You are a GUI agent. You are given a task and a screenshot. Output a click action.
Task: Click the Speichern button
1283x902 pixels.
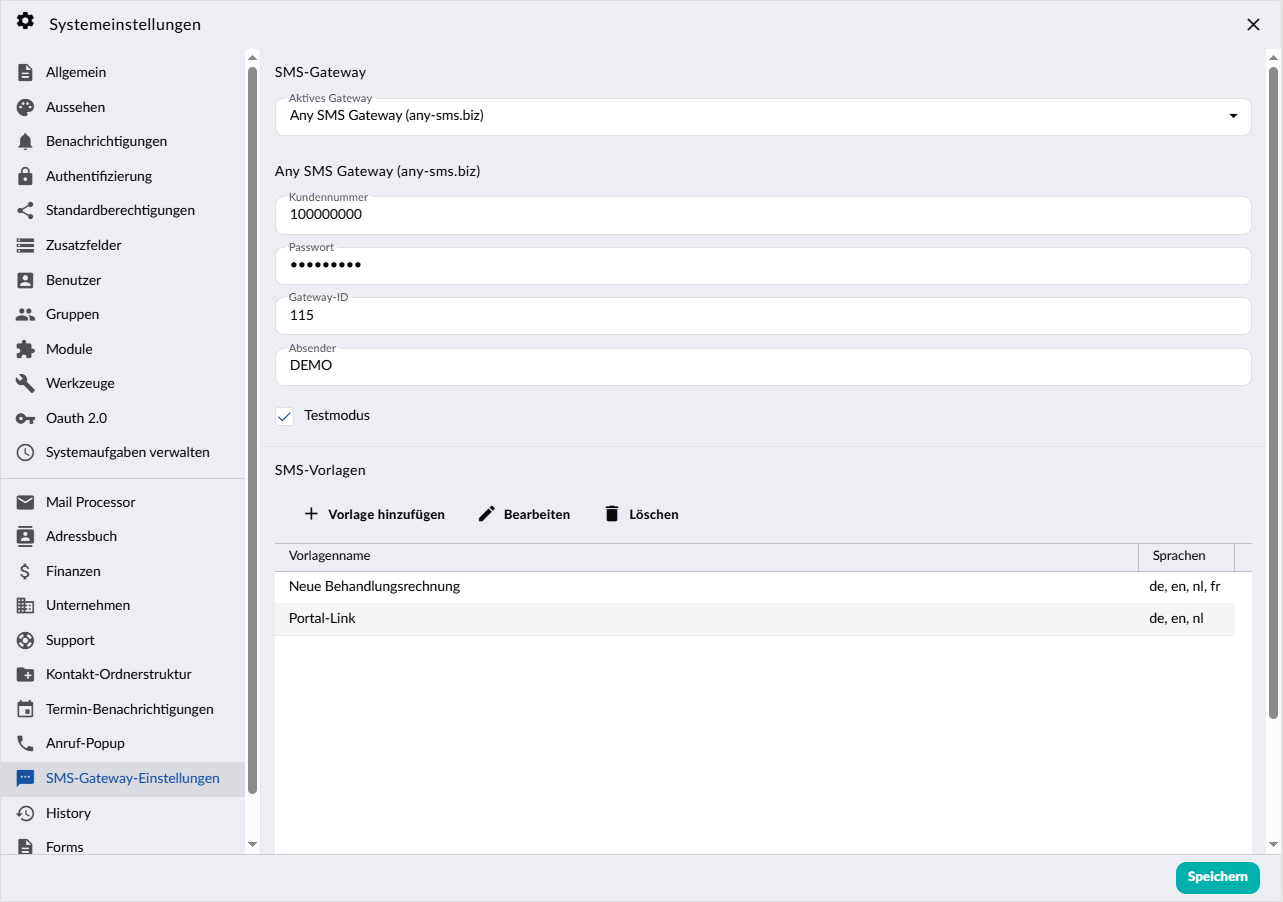tap(1217, 877)
